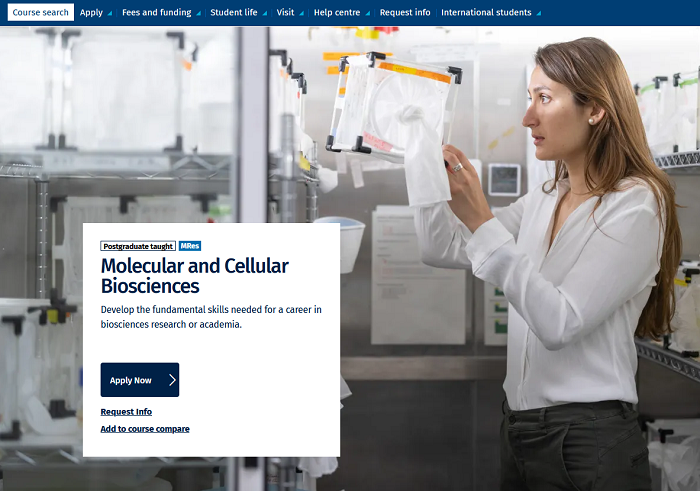Click the Apply menu label
Viewport: 700px width, 491px height.
tap(91, 12)
